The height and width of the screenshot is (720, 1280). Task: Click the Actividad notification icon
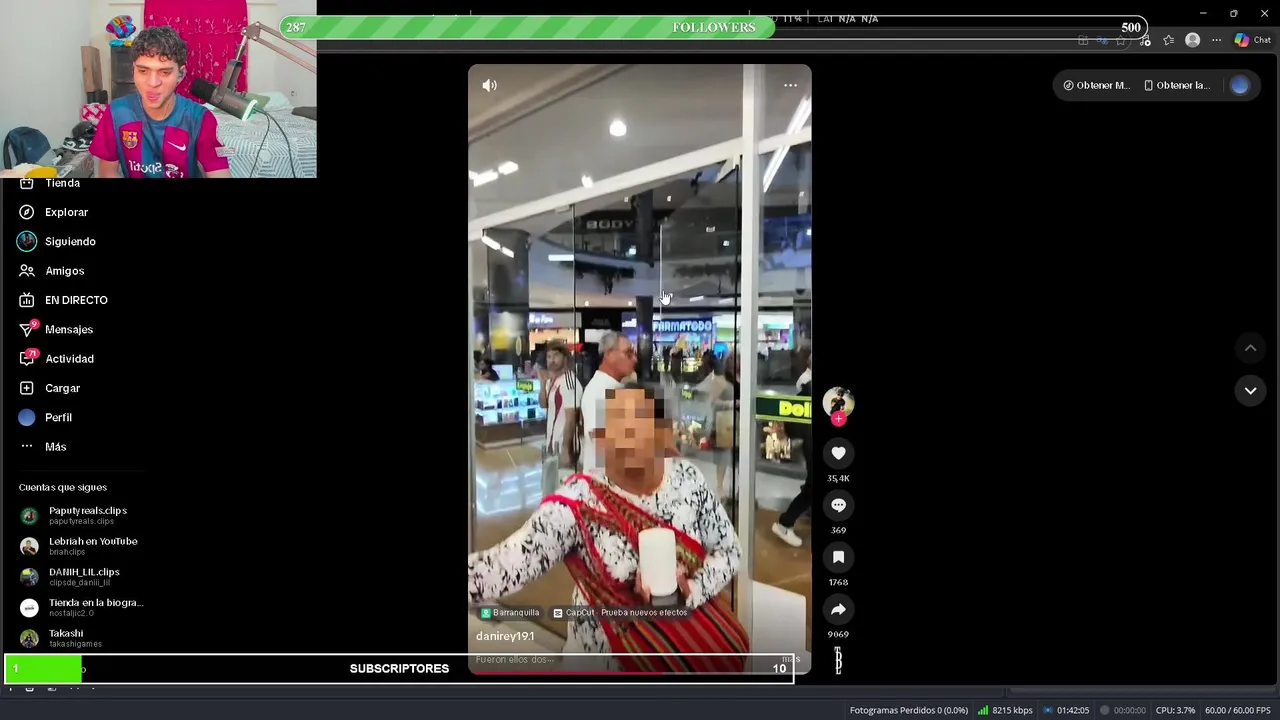pos(27,359)
